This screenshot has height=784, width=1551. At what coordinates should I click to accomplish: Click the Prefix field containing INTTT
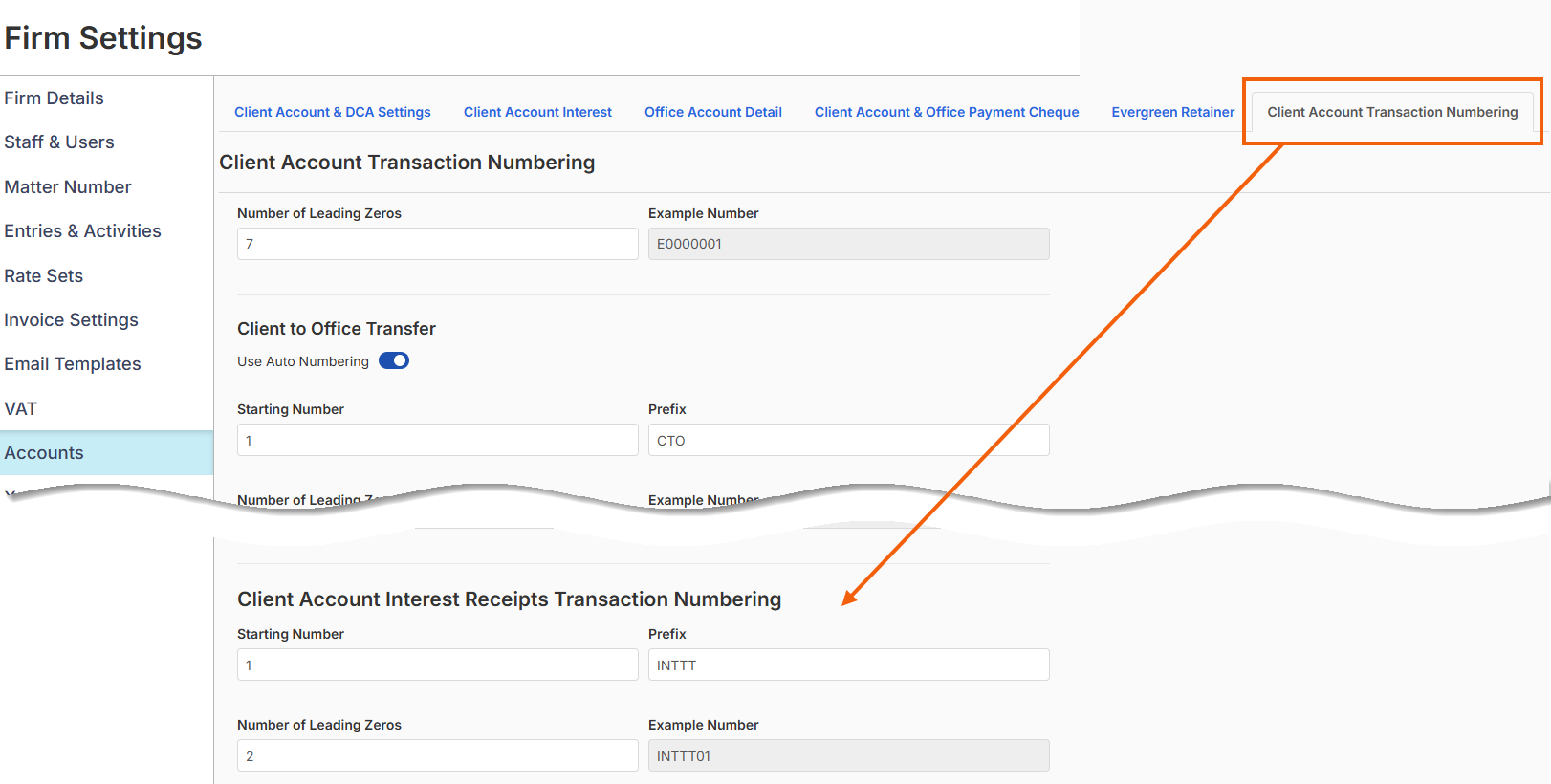[848, 665]
